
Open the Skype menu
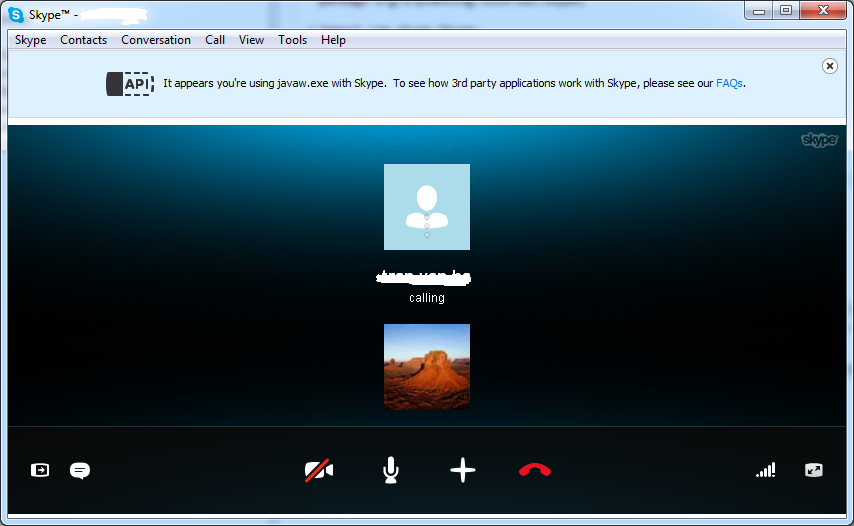30,40
